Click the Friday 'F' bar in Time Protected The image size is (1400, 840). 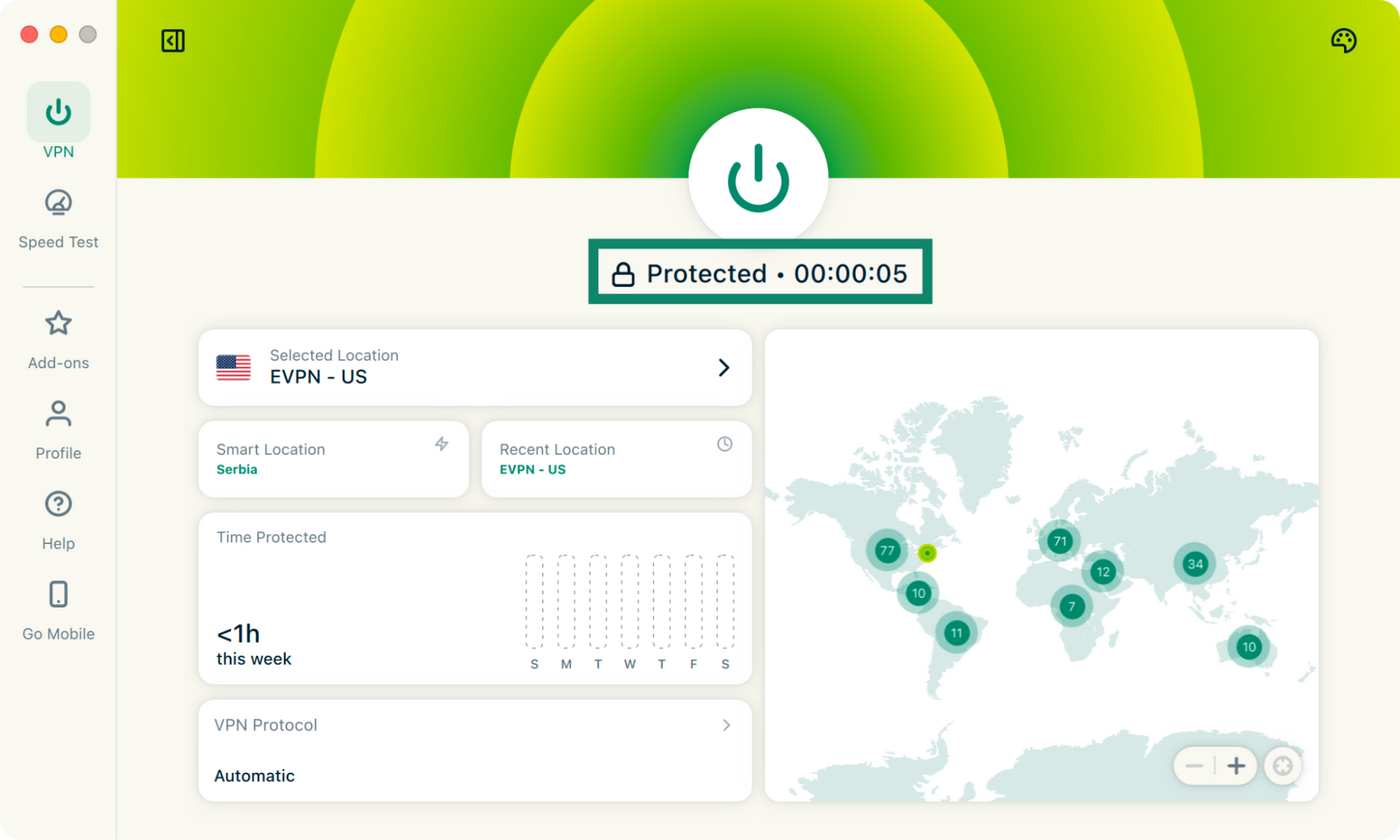click(693, 601)
